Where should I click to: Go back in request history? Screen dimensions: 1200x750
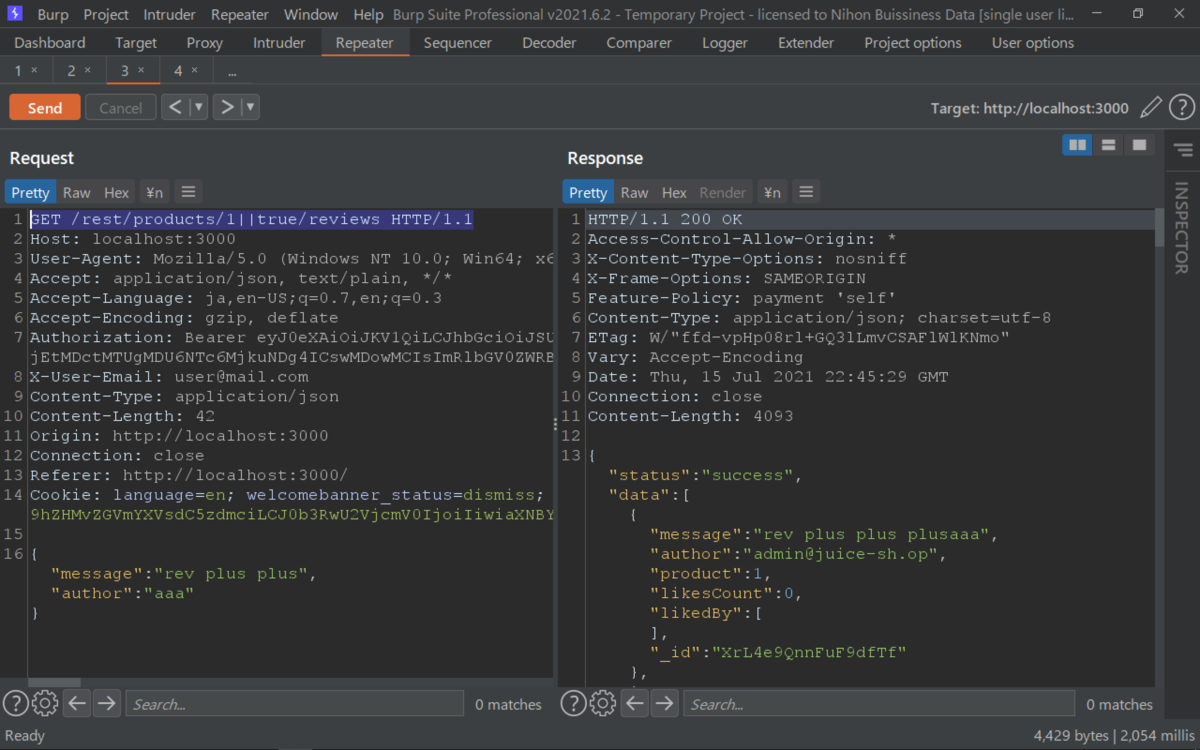pyautogui.click(x=175, y=107)
